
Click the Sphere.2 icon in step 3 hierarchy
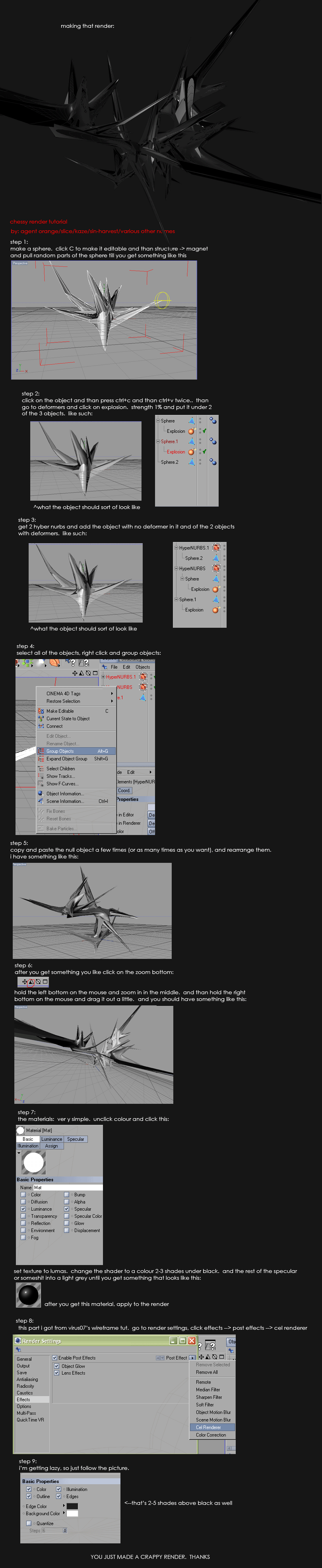point(216,558)
